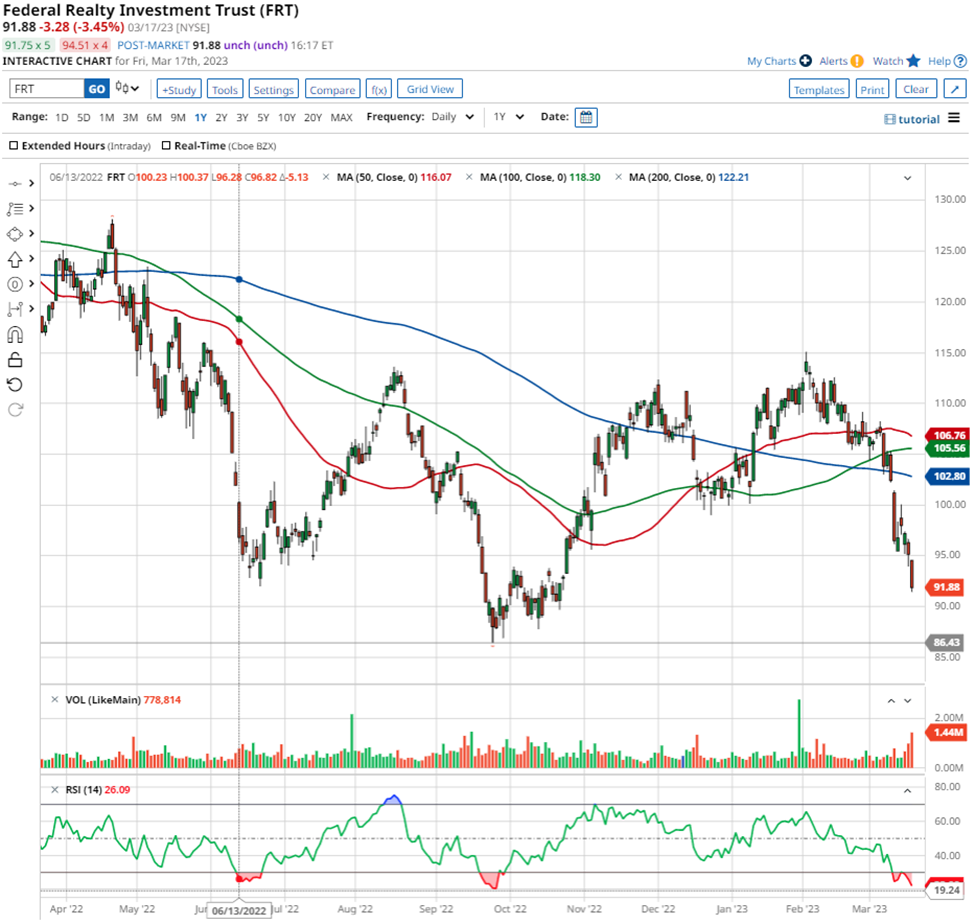Enable Real-Time Cboe BZX checkbox
This screenshot has width=975, height=924.
coord(166,146)
